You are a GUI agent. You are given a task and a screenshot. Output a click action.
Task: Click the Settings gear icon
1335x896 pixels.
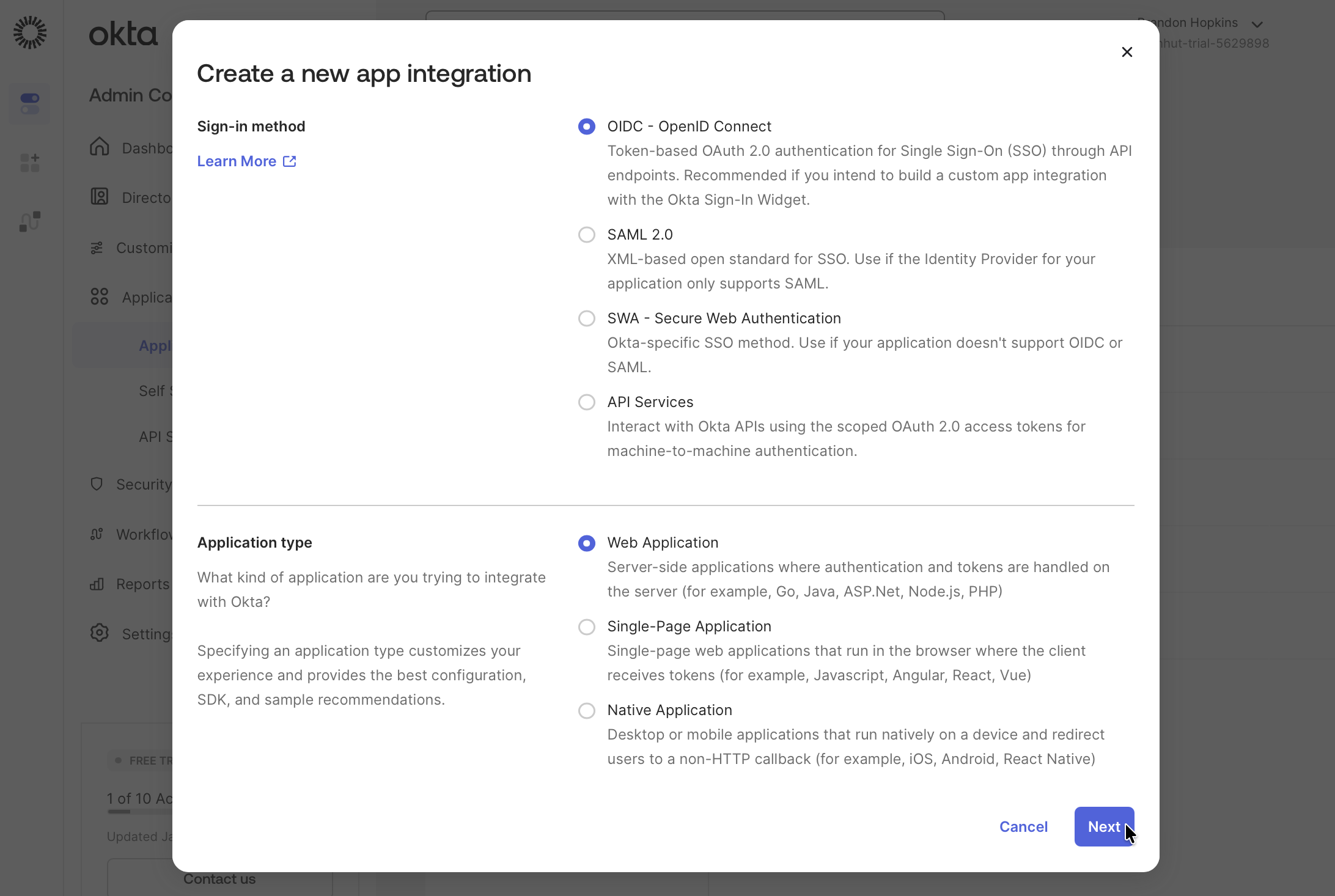(100, 633)
